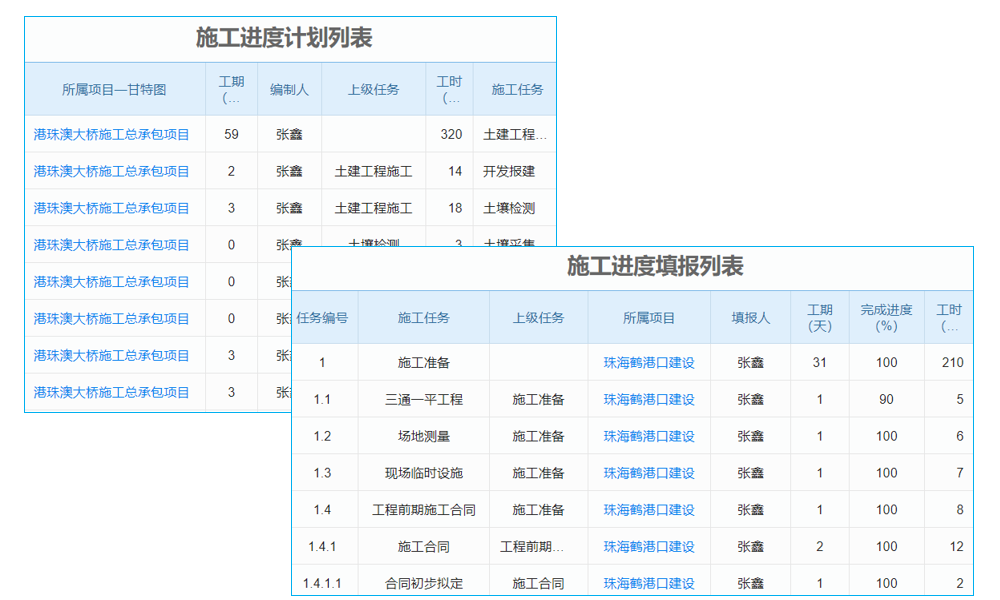The width and height of the screenshot is (1000, 600).
Task: Open 珠海鹤港口建设 link in row 1.1
Action: pos(647,399)
